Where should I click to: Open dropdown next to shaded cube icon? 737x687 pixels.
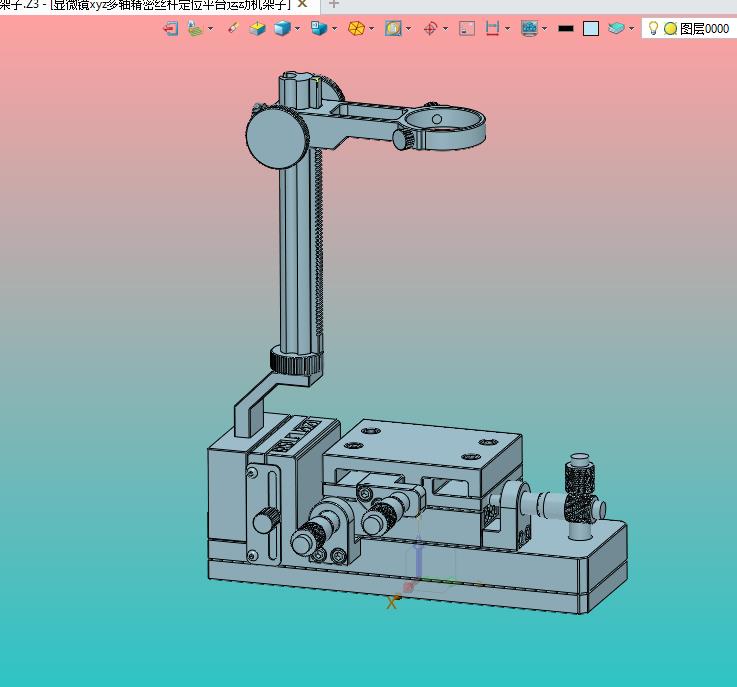297,29
